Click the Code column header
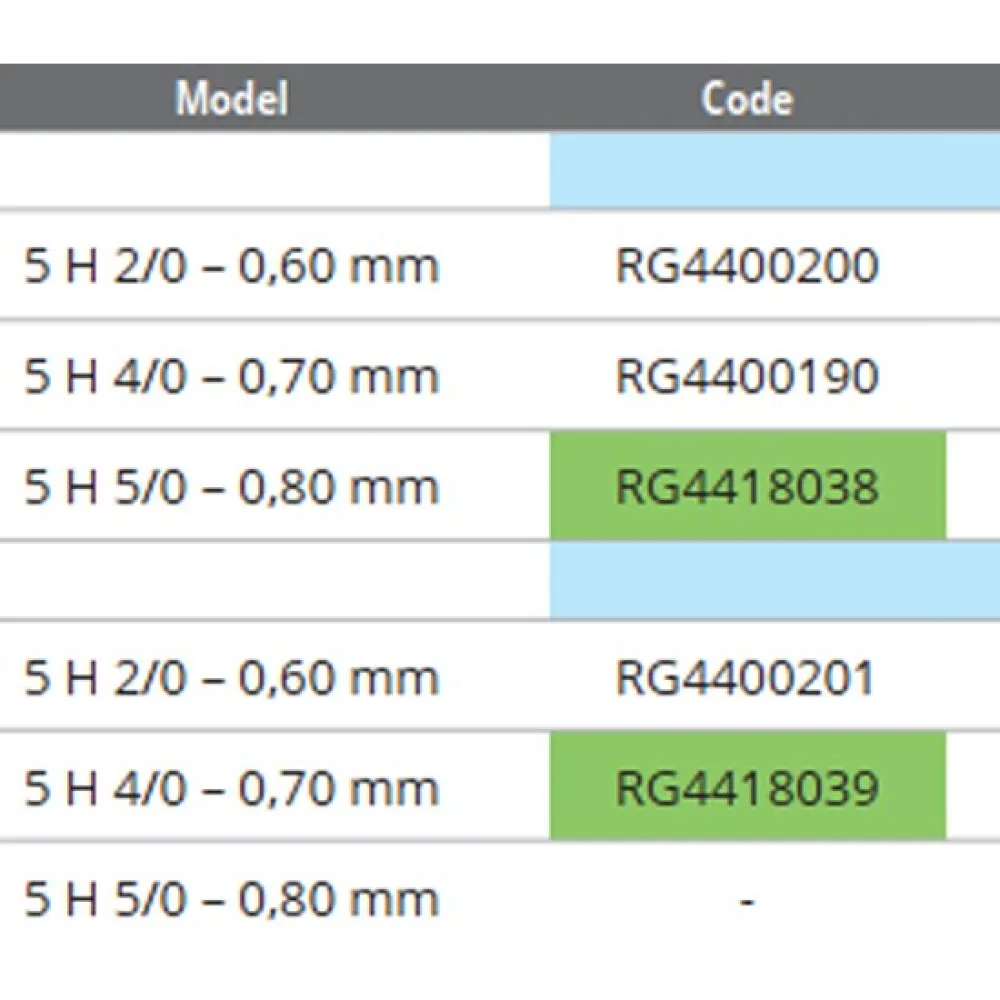Viewport: 1000px width, 1000px height. click(x=747, y=98)
